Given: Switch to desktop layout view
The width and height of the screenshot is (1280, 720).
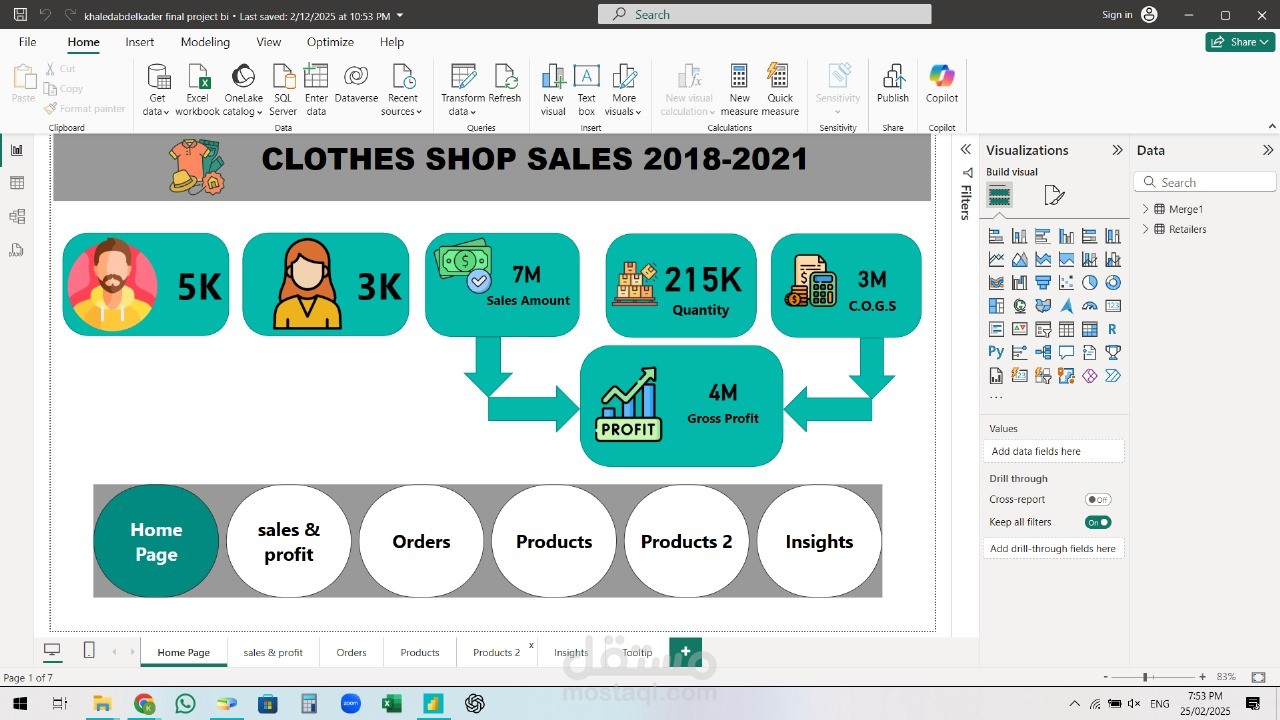Looking at the screenshot, I should point(52,650).
